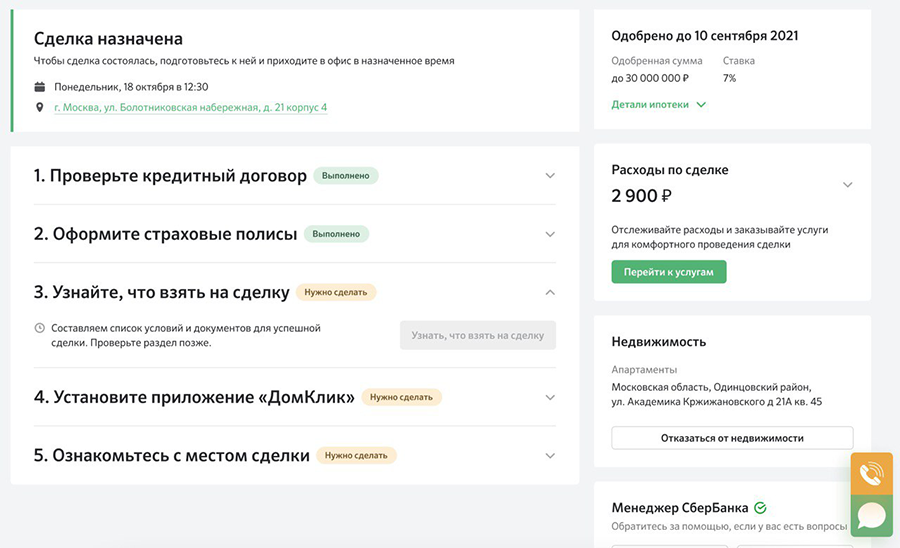
Task: Click the location pin icon beside the address
Action: tap(40, 107)
